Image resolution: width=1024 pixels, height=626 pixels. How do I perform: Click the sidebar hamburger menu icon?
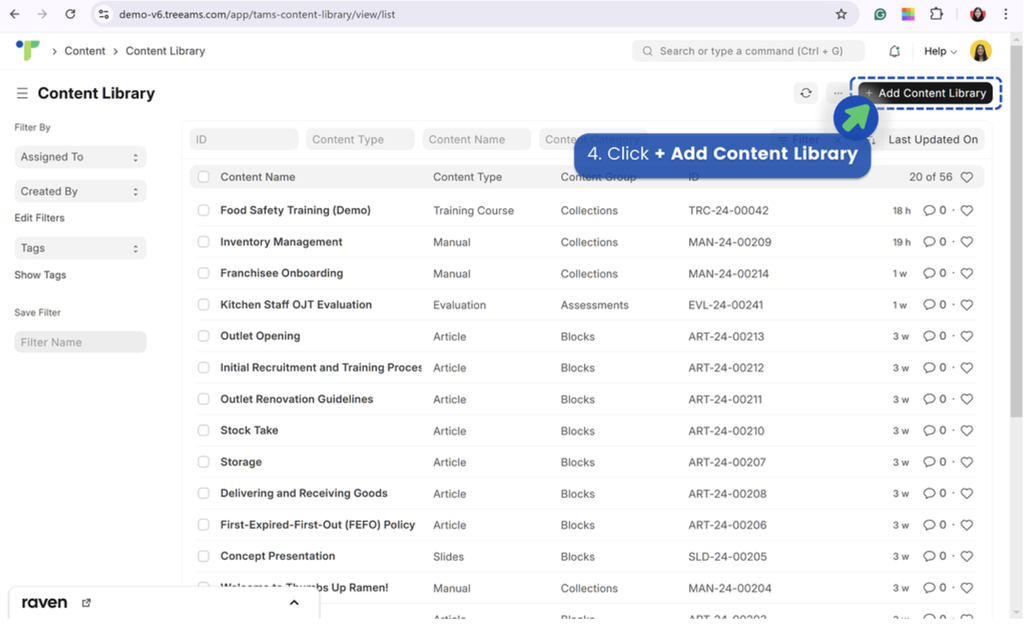[x=22, y=93]
